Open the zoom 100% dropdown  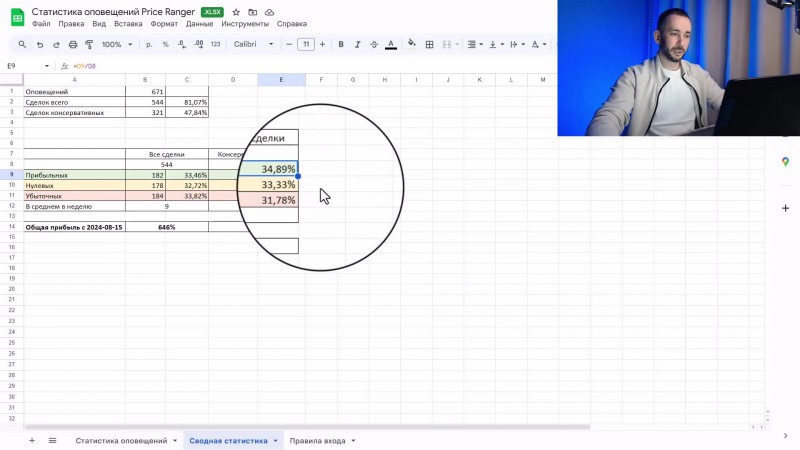[117, 44]
